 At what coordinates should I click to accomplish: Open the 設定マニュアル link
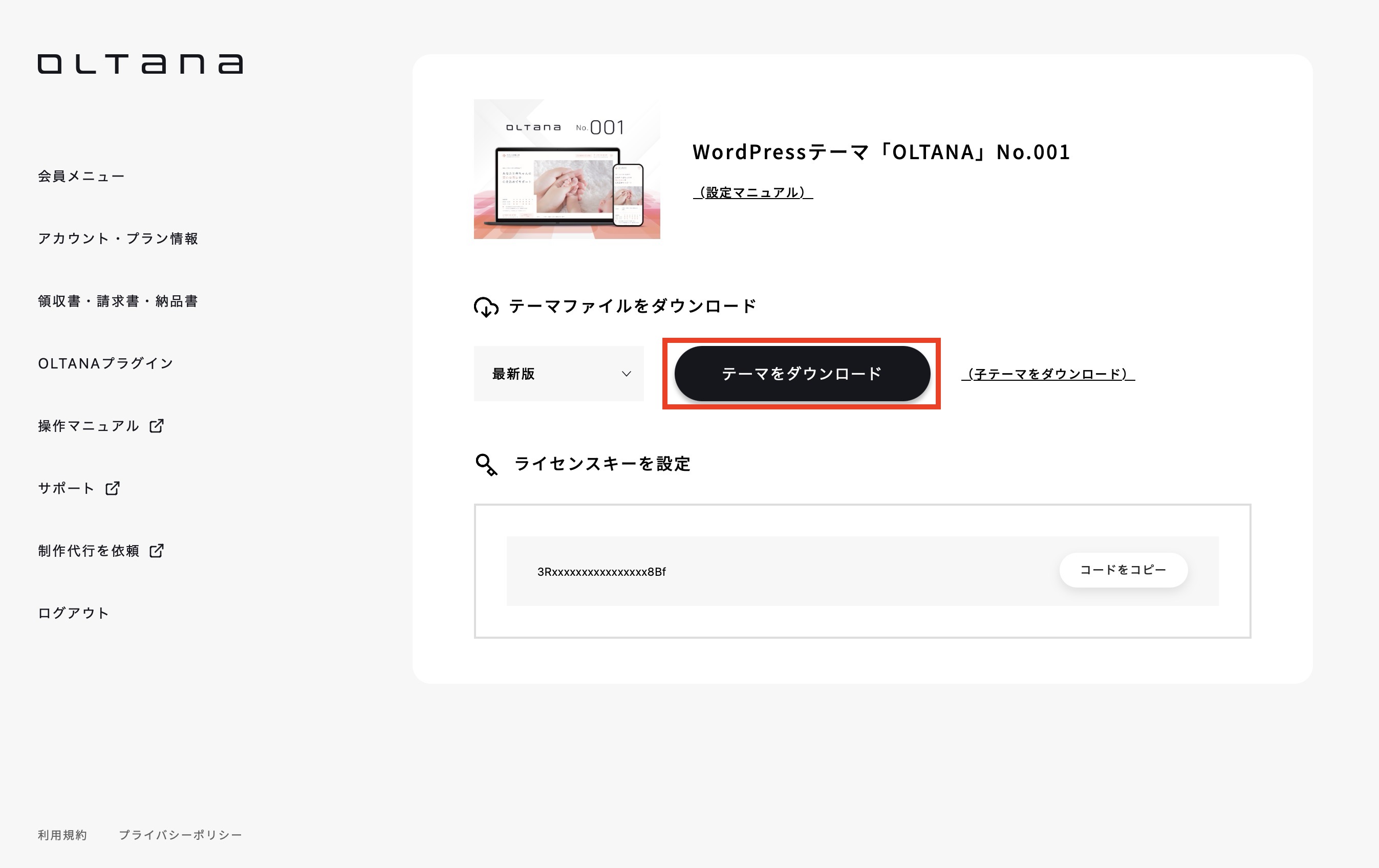[x=753, y=193]
